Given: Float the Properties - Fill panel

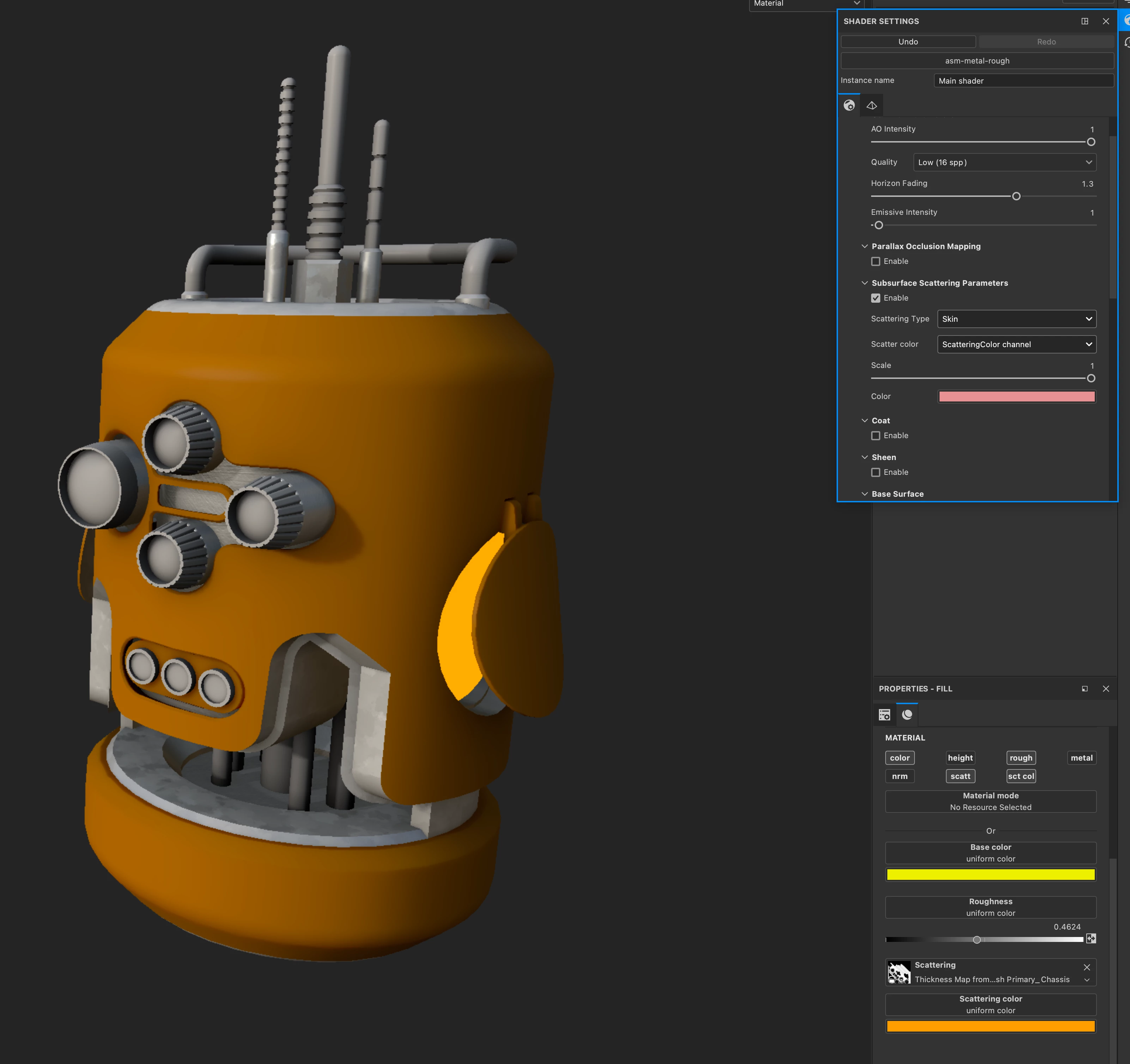Looking at the screenshot, I should pos(1085,689).
